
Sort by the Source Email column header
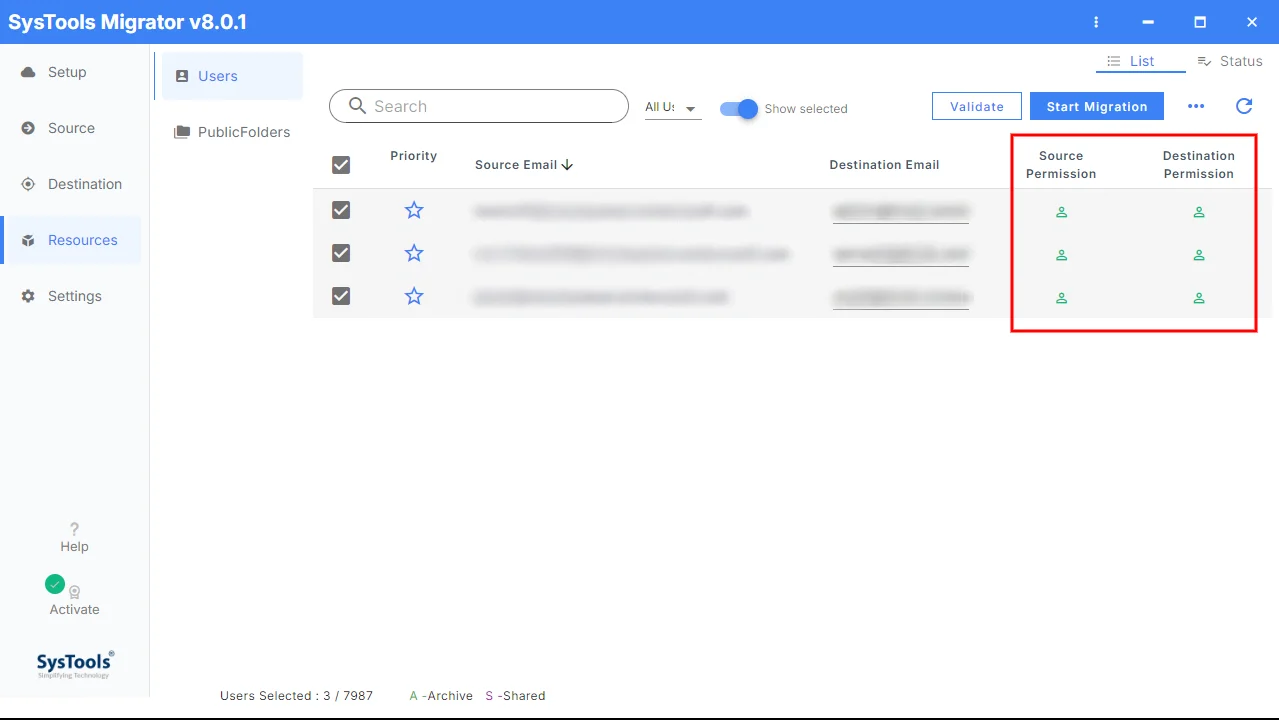(524, 165)
